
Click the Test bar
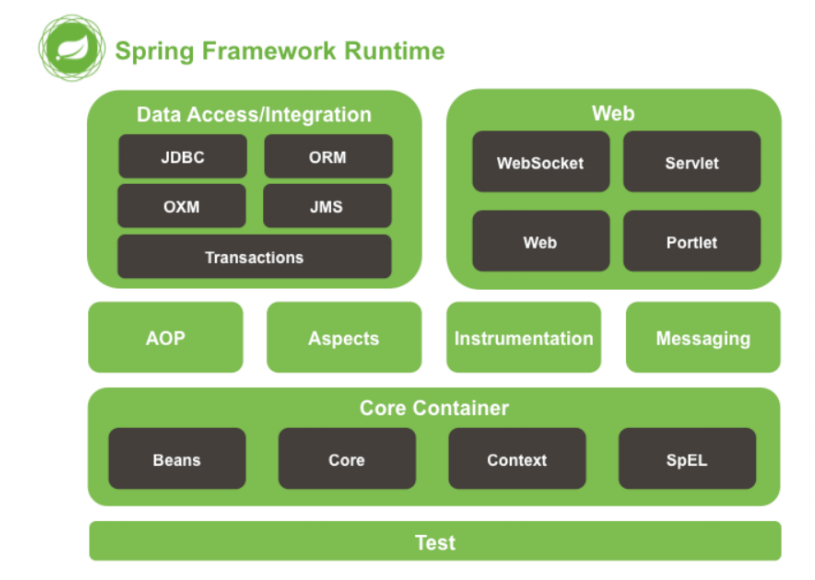(435, 541)
